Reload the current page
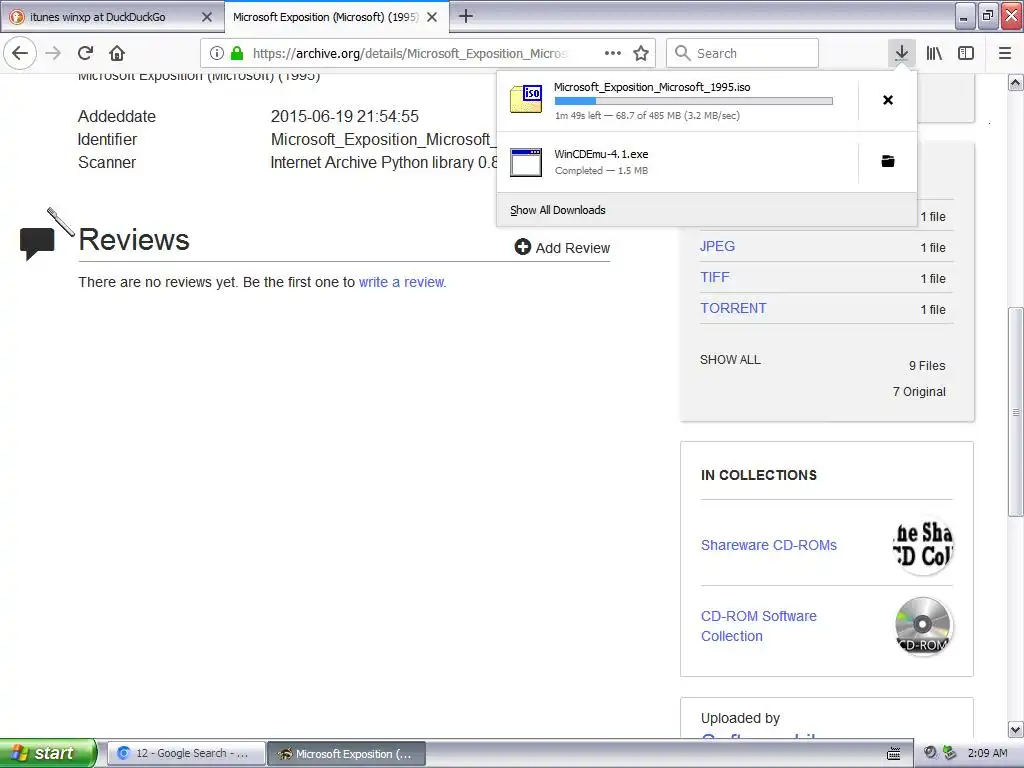 [x=85, y=53]
